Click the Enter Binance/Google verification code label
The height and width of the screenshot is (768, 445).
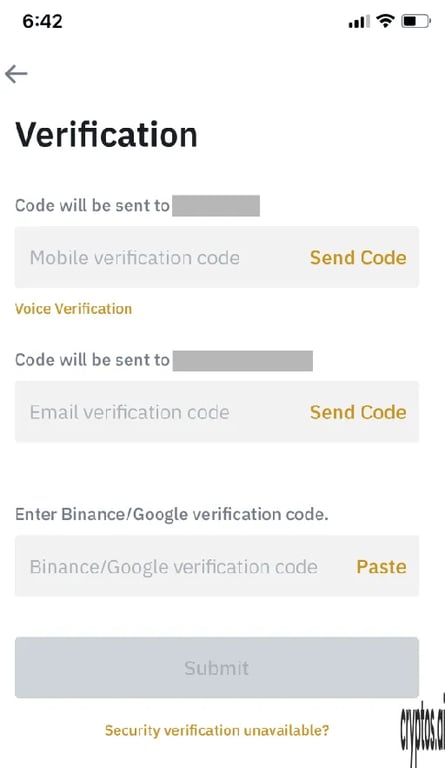click(171, 514)
